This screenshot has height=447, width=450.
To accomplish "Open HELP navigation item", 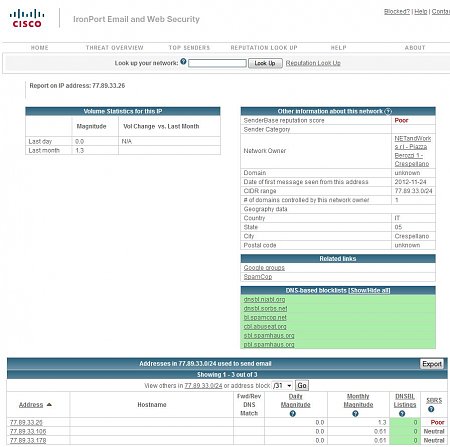I will pos(339,48).
